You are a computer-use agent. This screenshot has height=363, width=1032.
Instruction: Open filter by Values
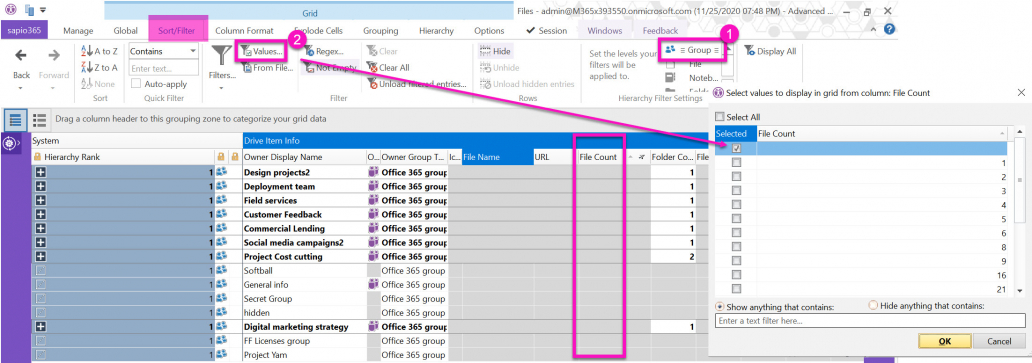pyautogui.click(x=261, y=51)
